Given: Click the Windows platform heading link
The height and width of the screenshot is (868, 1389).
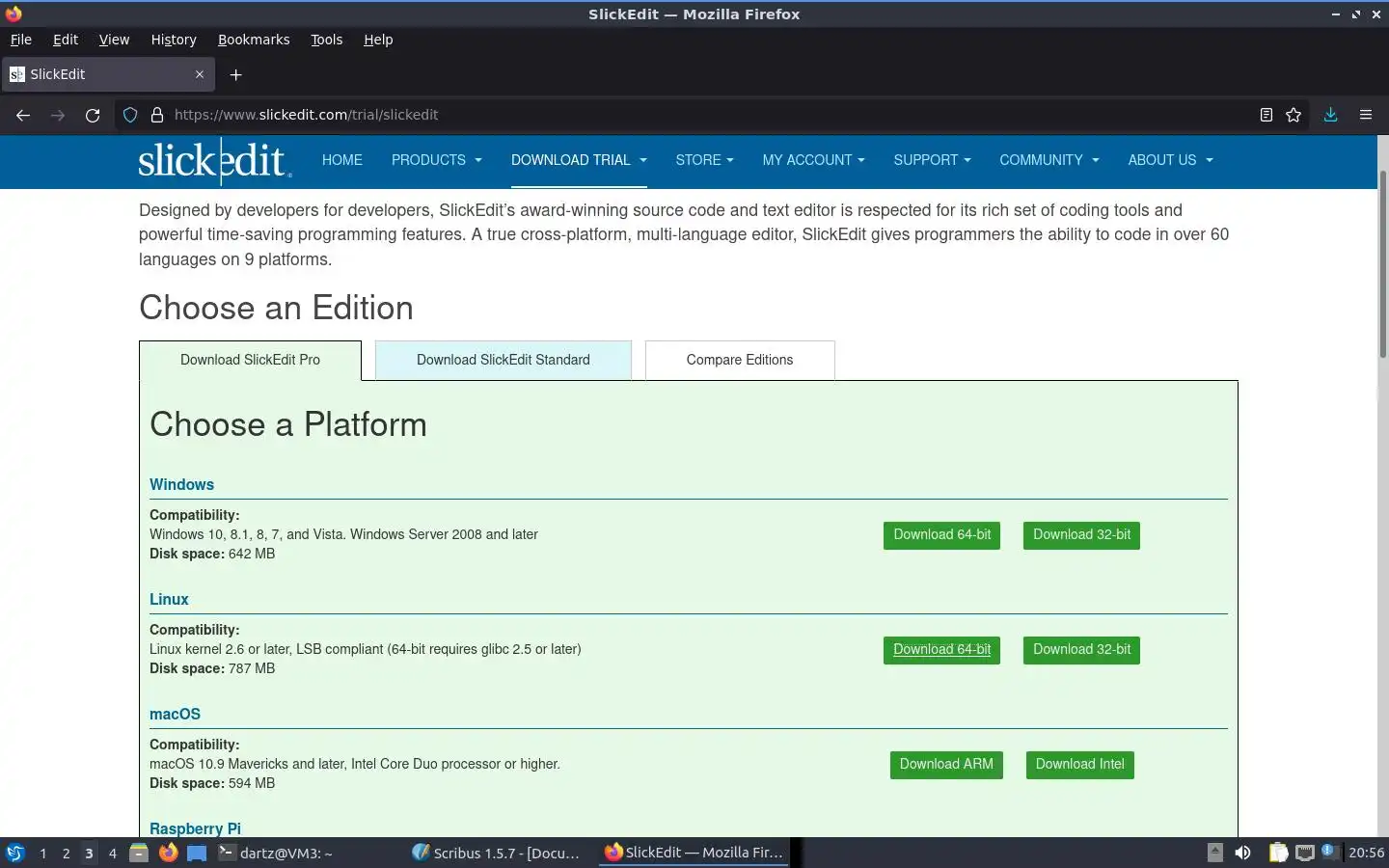Looking at the screenshot, I should click(181, 485).
